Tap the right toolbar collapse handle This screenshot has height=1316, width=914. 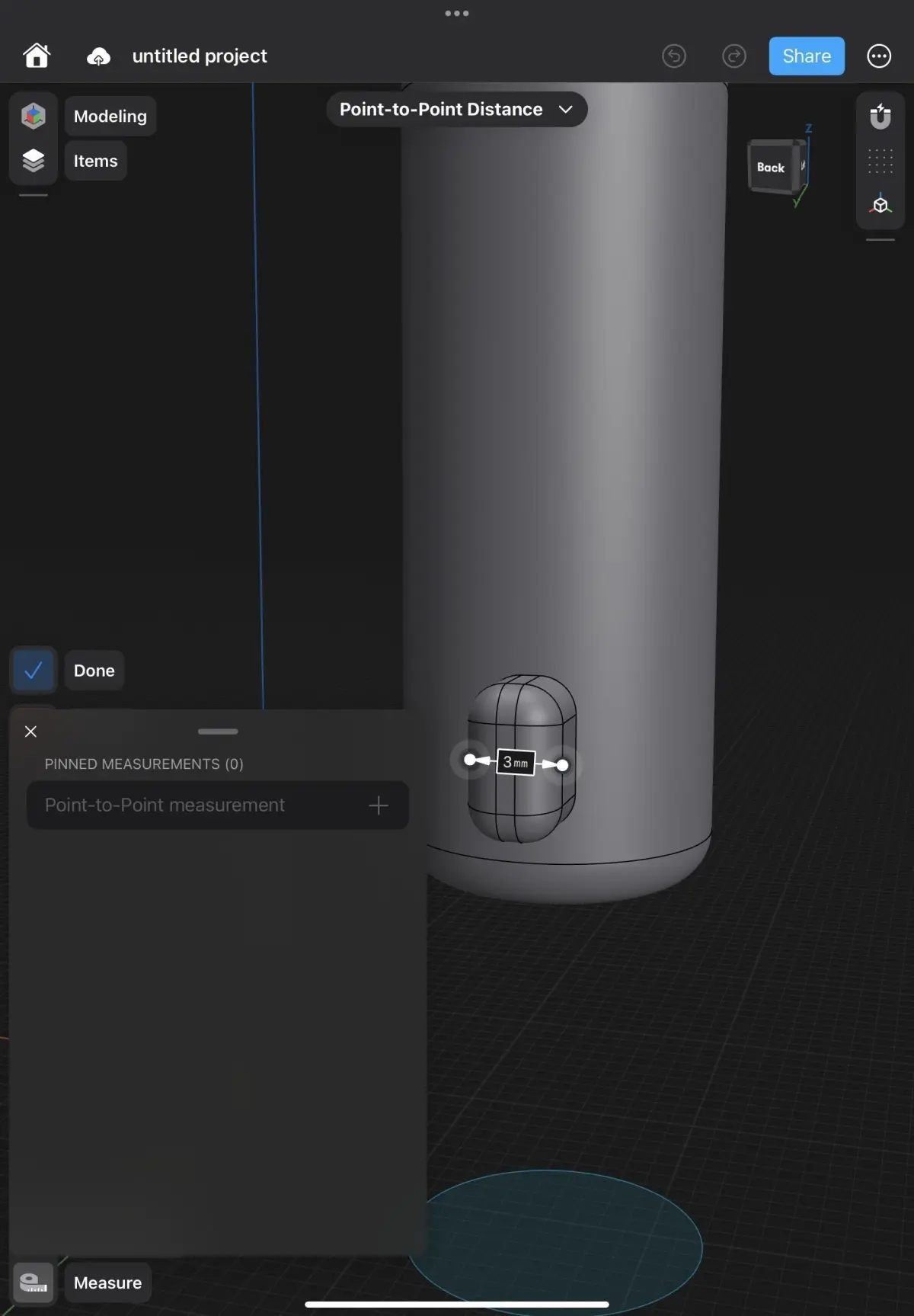tap(880, 239)
